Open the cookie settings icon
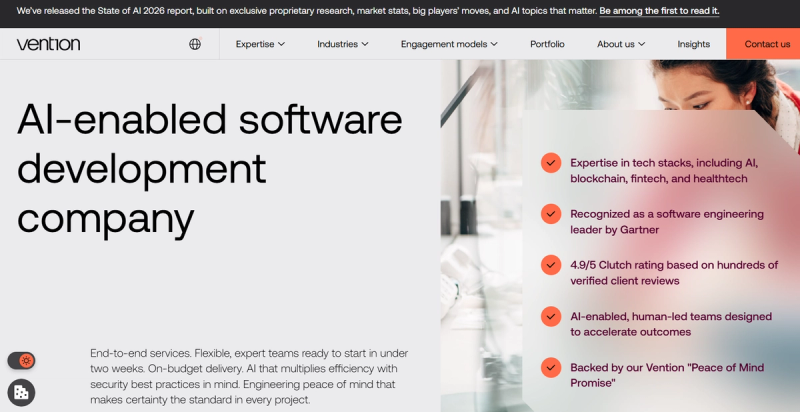 (21, 393)
